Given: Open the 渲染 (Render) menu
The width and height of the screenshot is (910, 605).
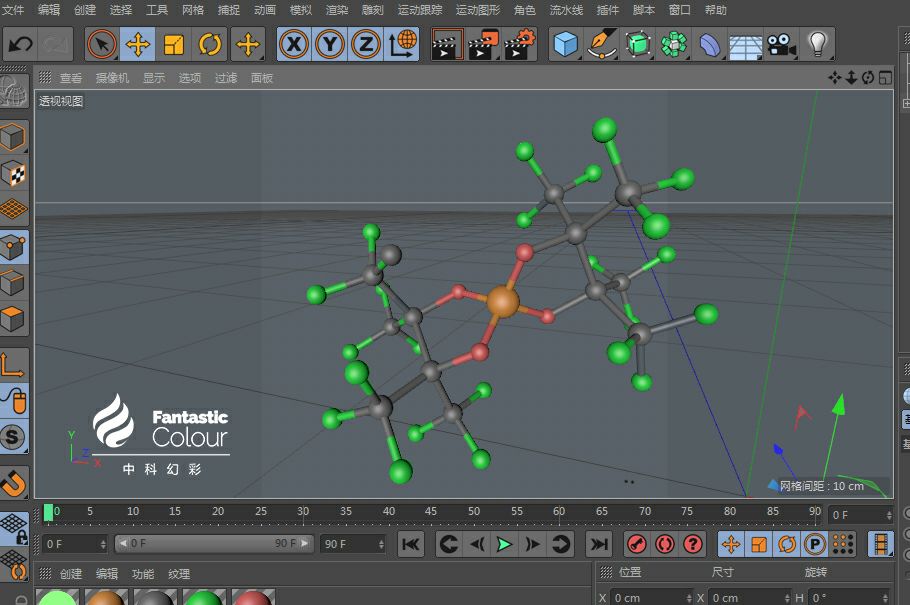Looking at the screenshot, I should [x=336, y=10].
